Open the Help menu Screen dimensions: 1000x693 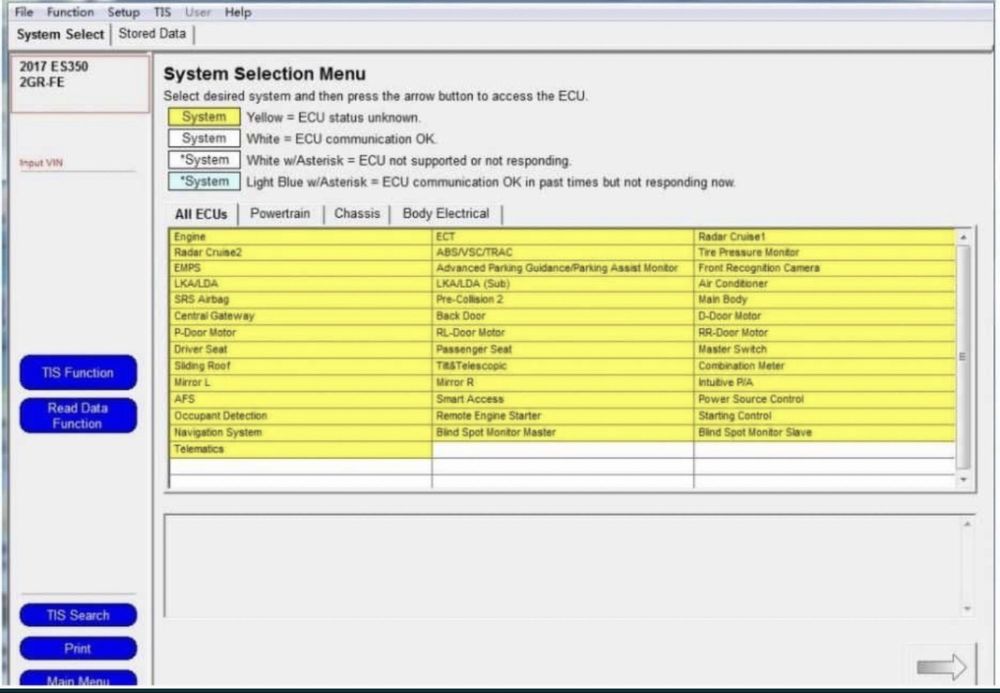[x=238, y=12]
